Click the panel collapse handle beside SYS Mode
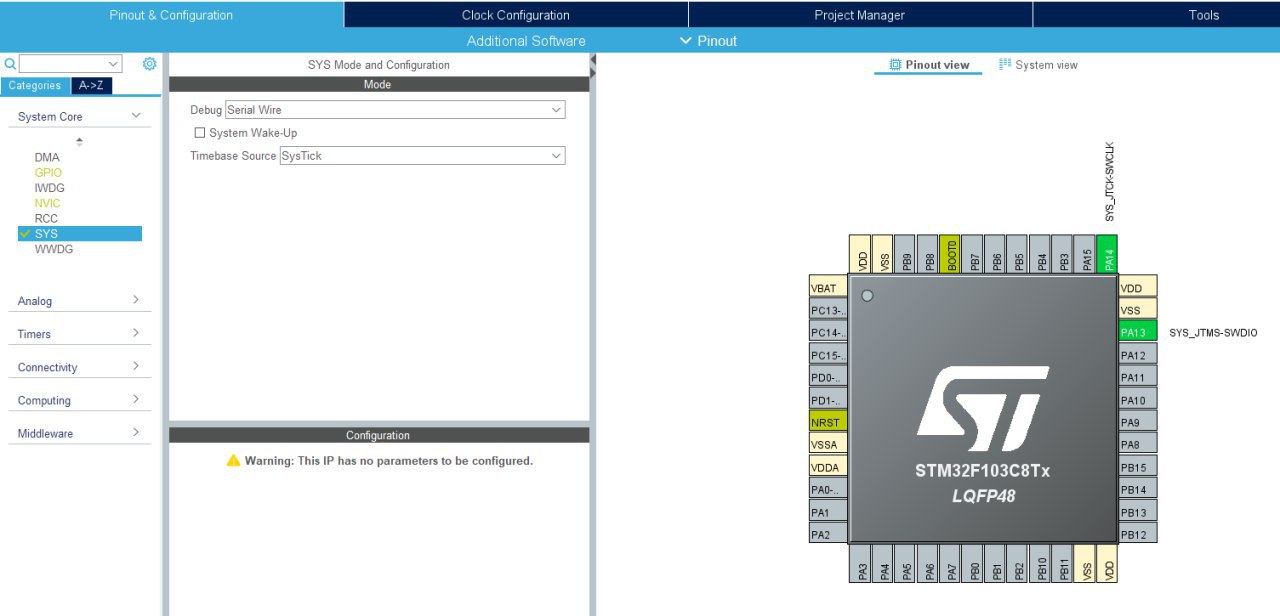The width and height of the screenshot is (1280, 616). pos(593,65)
